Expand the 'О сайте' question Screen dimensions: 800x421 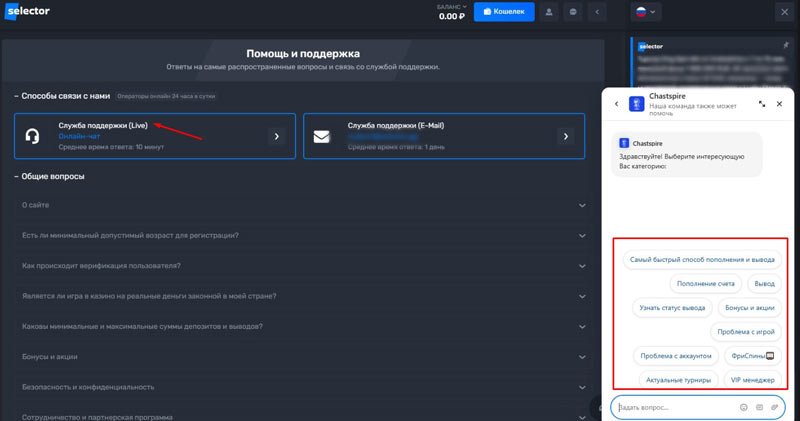click(x=582, y=205)
